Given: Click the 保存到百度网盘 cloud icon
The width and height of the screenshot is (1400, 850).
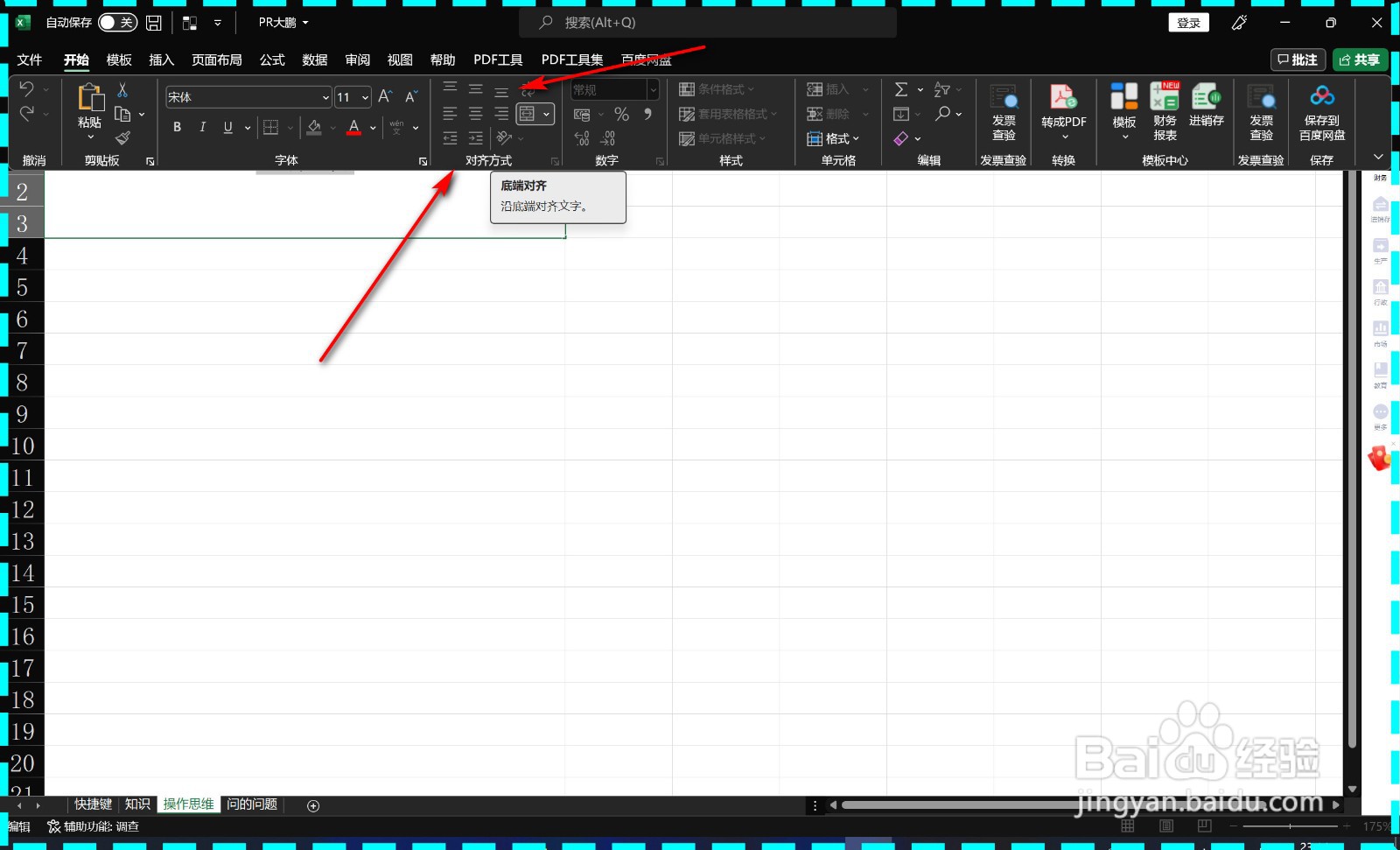Looking at the screenshot, I should coord(1322,95).
